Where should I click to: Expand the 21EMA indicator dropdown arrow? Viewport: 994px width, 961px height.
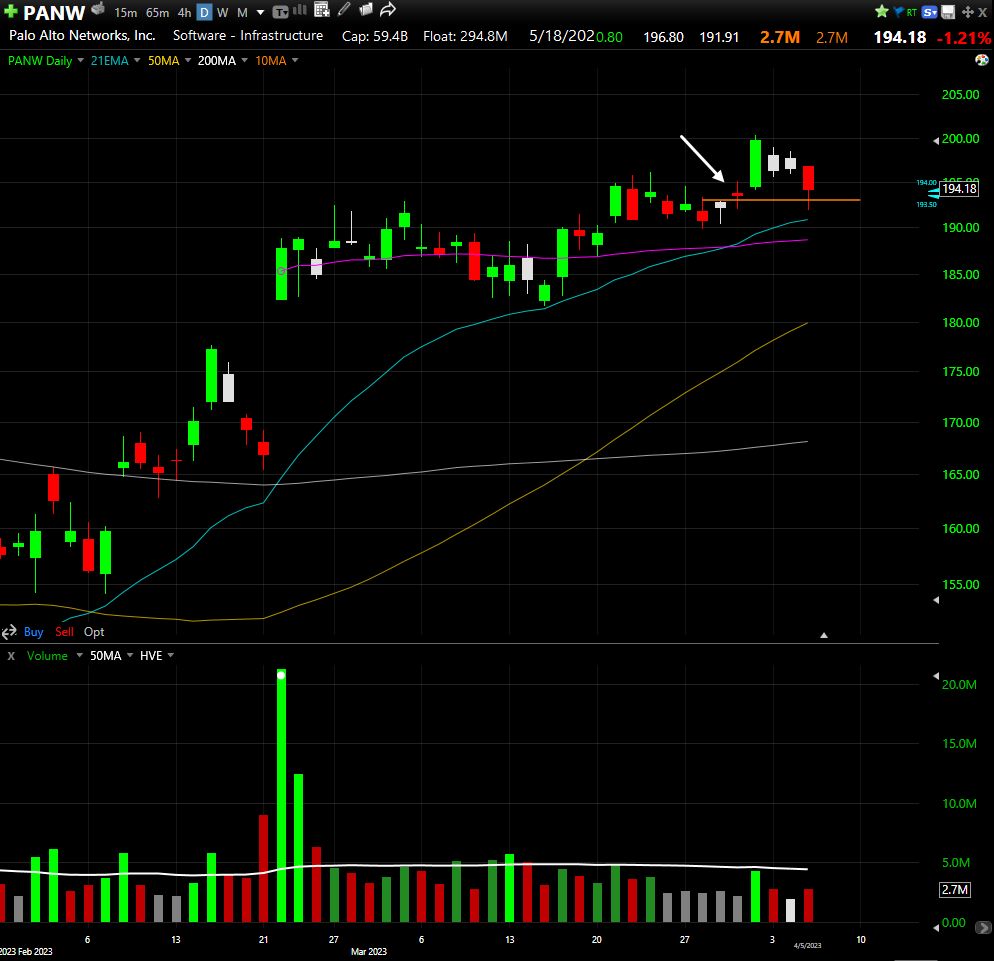[137, 60]
